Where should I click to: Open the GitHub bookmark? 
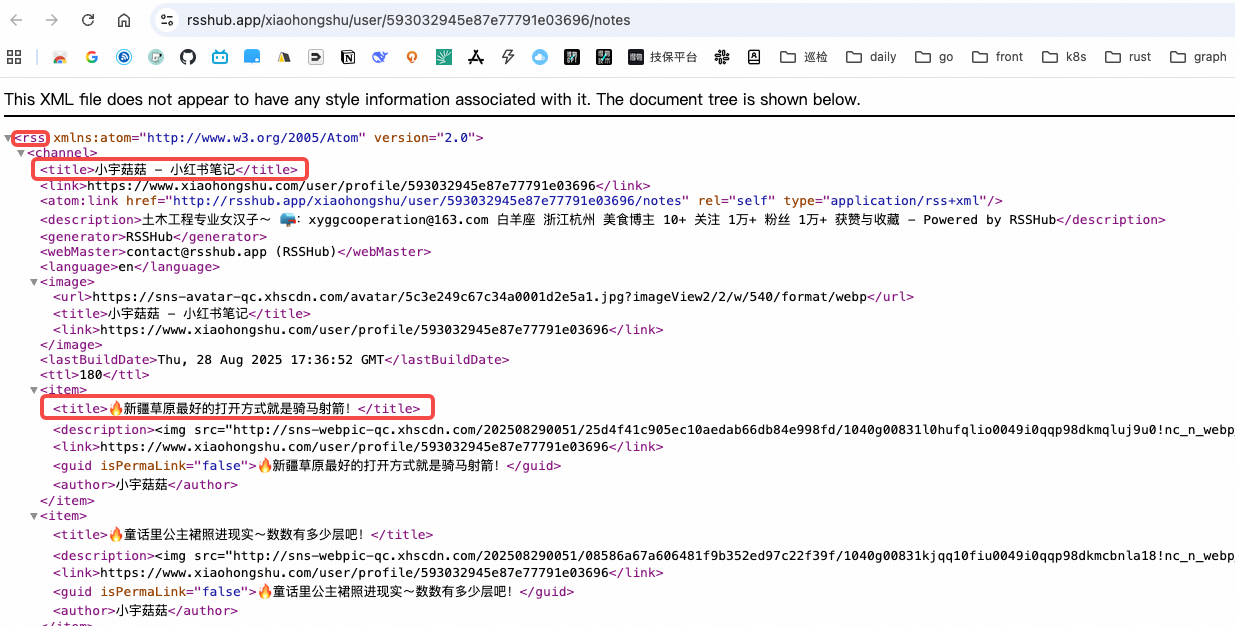(x=188, y=57)
